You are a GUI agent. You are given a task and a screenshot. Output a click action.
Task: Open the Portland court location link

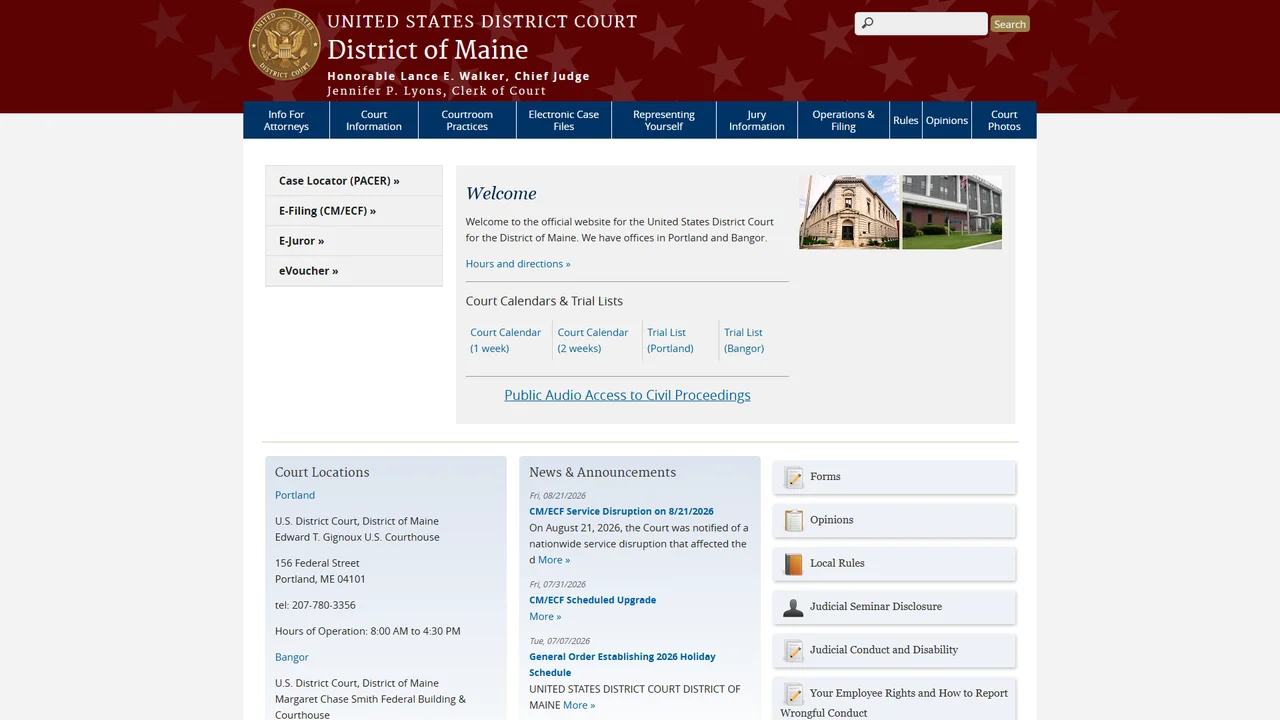(x=295, y=495)
